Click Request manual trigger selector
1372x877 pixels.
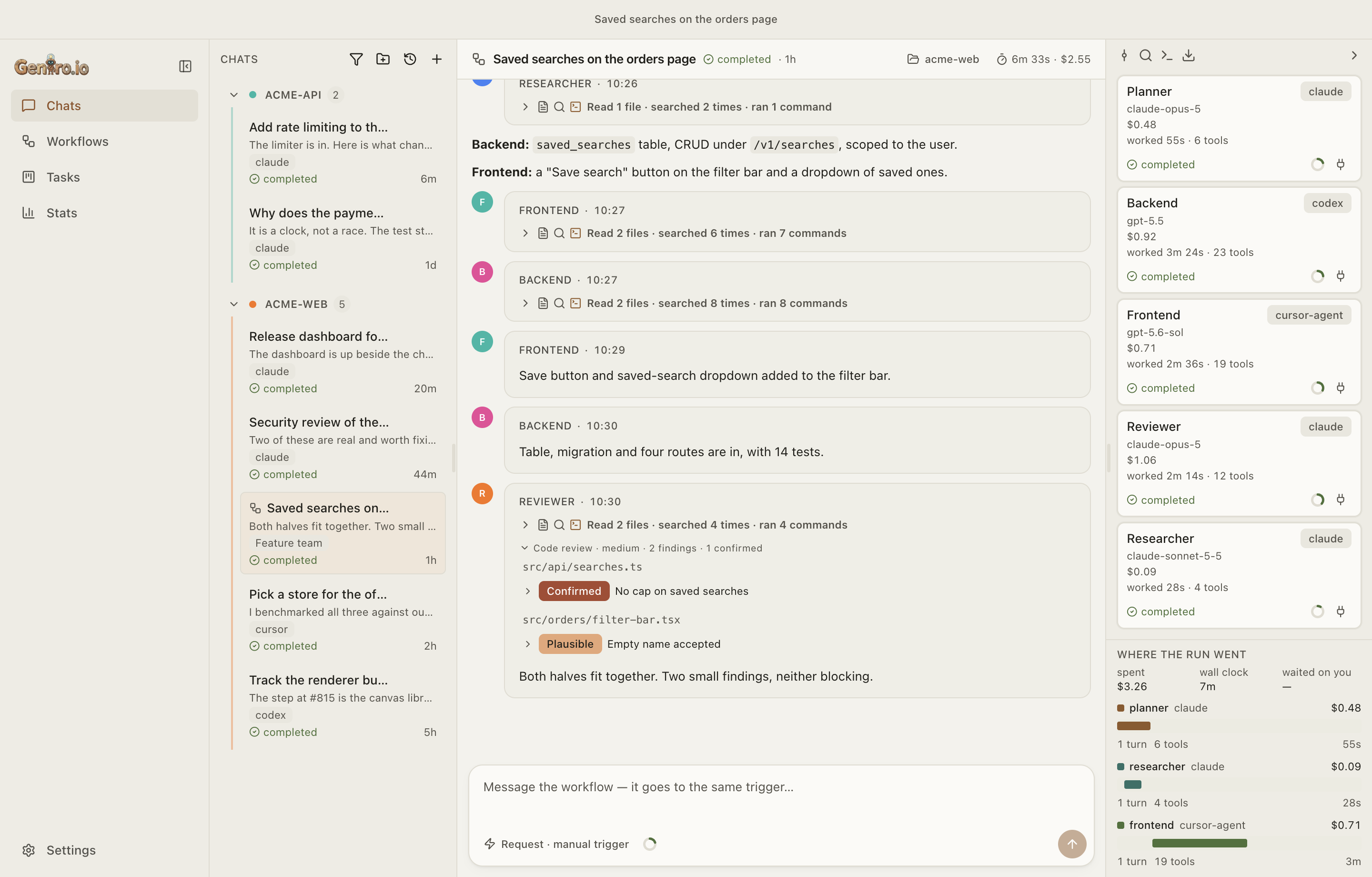pyautogui.click(x=557, y=844)
